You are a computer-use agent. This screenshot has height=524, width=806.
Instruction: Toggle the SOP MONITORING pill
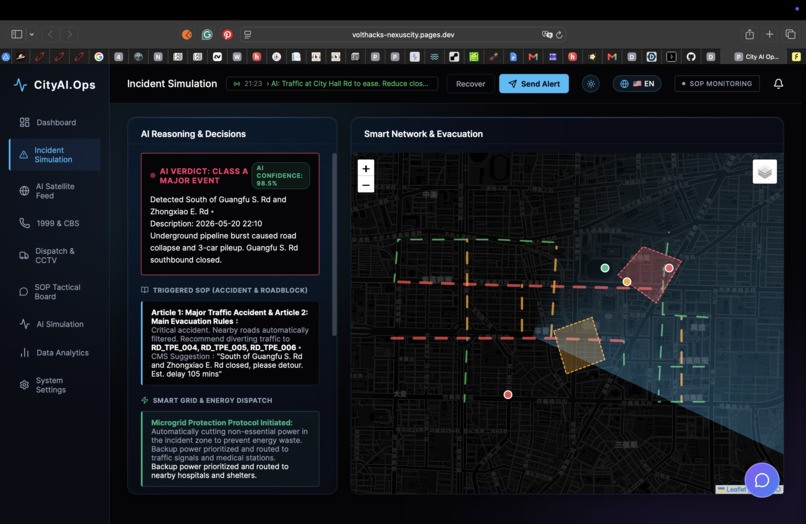pos(717,83)
